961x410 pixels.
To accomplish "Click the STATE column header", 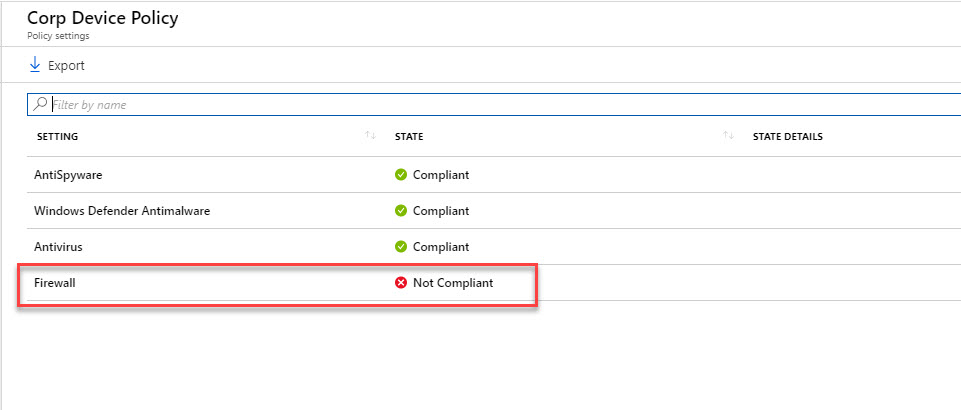I will (x=409, y=137).
